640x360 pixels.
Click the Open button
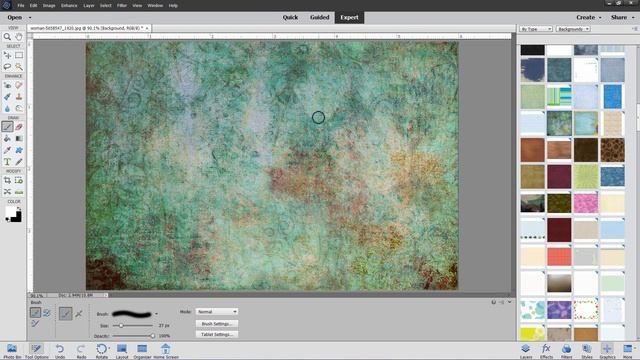pyautogui.click(x=15, y=18)
